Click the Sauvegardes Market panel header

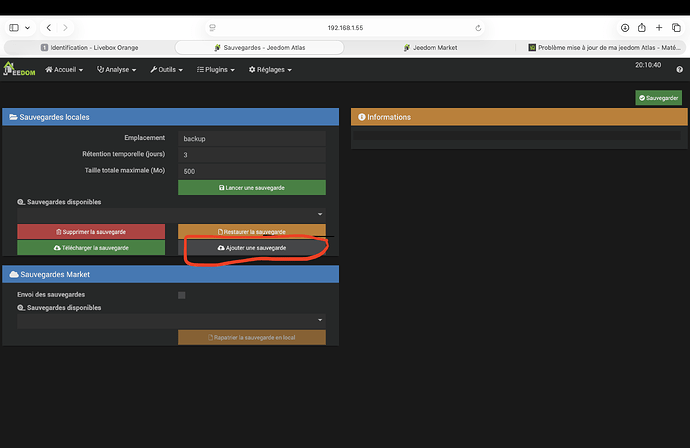pos(171,274)
